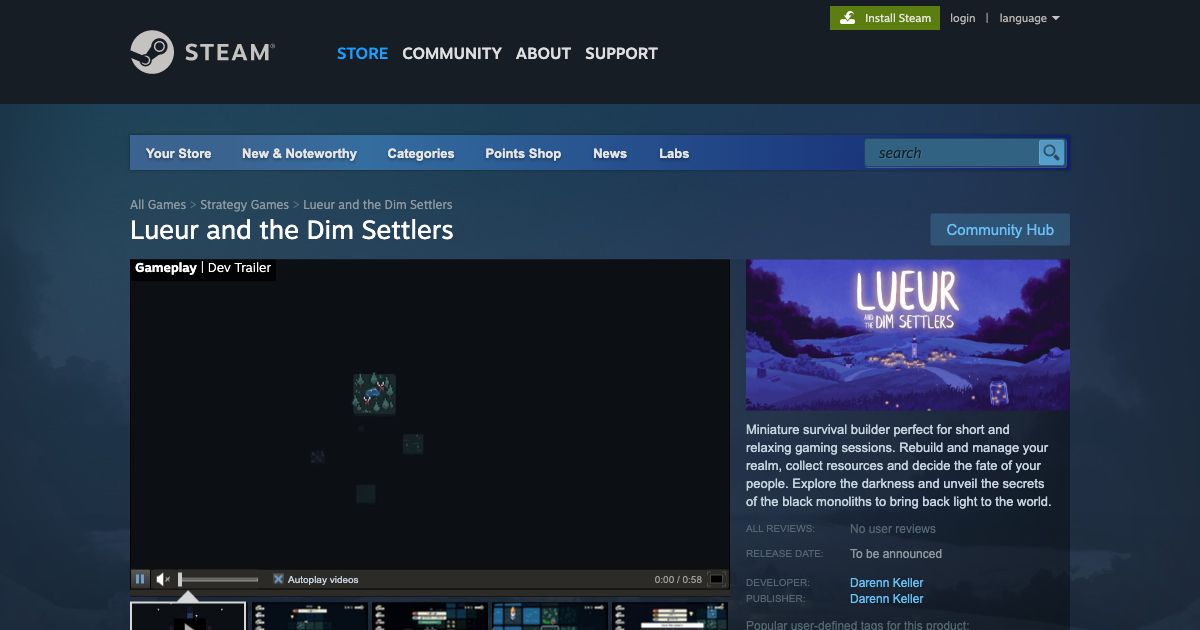Click the X icon next to Autoplay videos
1200x630 pixels.
coord(278,578)
